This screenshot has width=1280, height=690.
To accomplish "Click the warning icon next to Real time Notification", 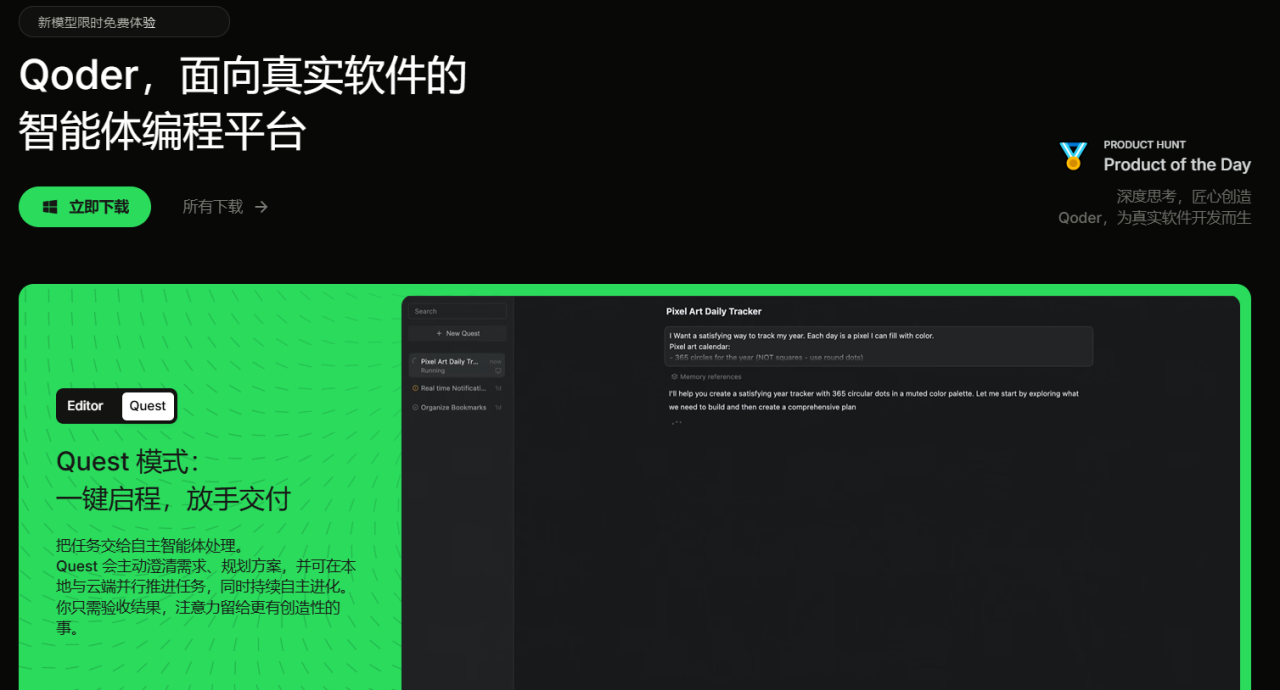I will coord(414,388).
